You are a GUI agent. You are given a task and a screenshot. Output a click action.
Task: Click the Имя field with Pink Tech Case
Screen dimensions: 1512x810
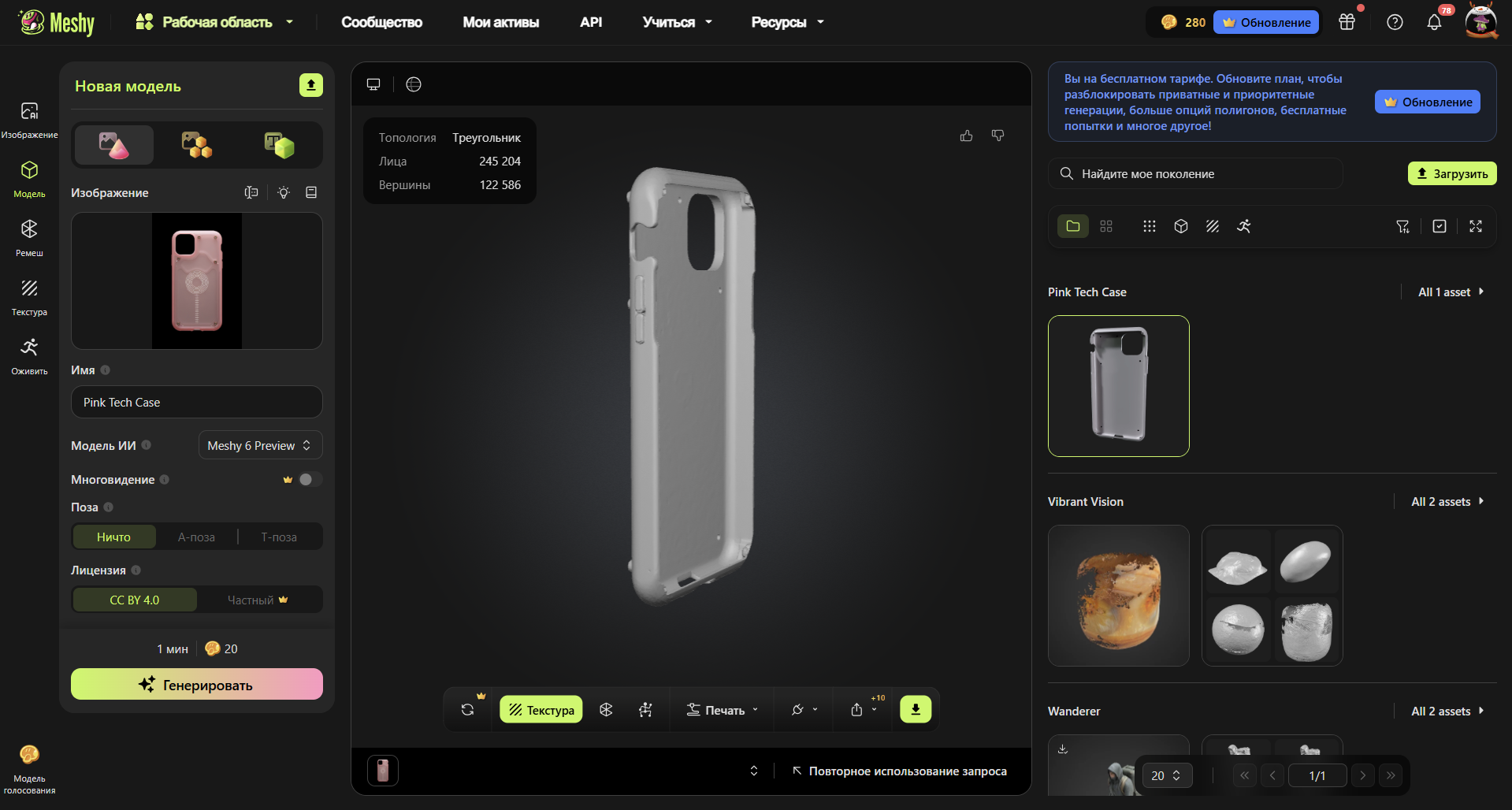pyautogui.click(x=197, y=402)
